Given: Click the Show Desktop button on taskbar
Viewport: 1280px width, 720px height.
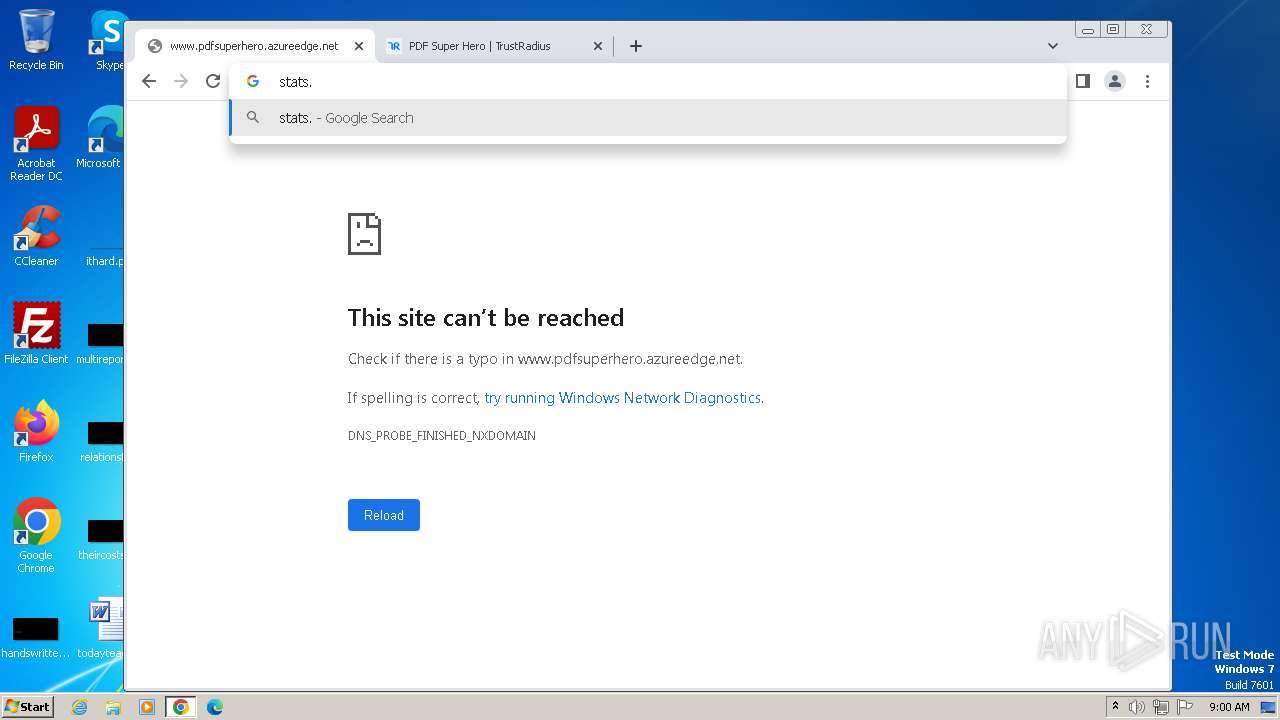Looking at the screenshot, I should (x=1270, y=707).
